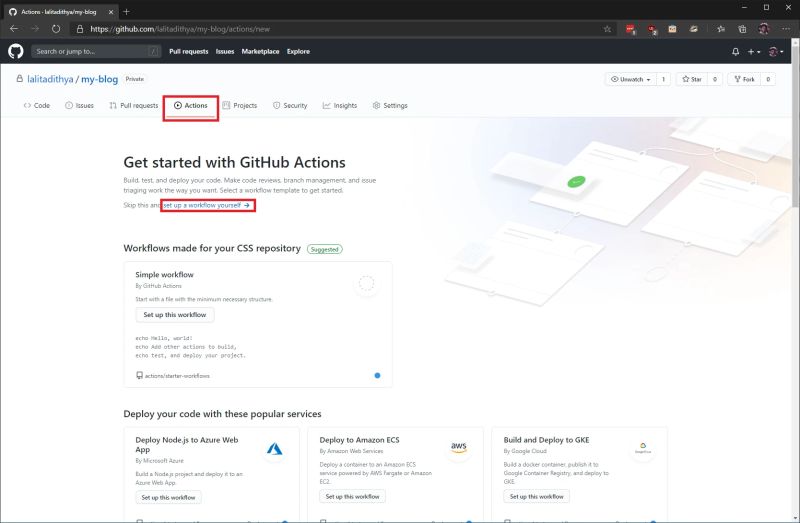Set up Build and Deploy to GKE workflow

point(537,496)
